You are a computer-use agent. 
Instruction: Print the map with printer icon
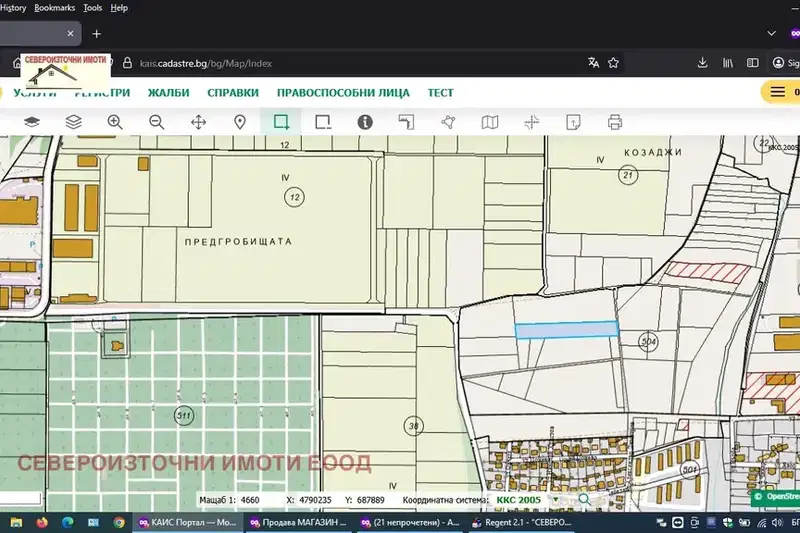(615, 122)
